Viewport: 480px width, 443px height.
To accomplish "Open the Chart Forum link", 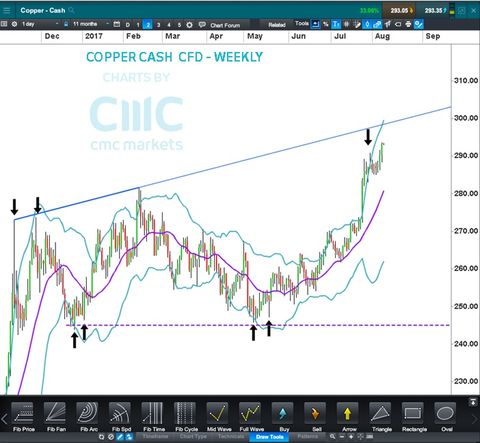I will click(x=225, y=25).
